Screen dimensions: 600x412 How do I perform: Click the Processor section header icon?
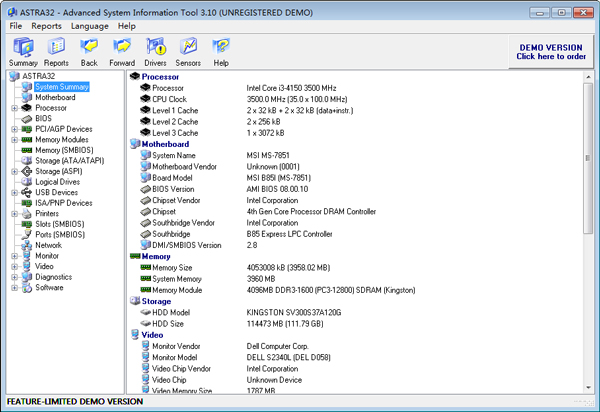click(x=135, y=77)
